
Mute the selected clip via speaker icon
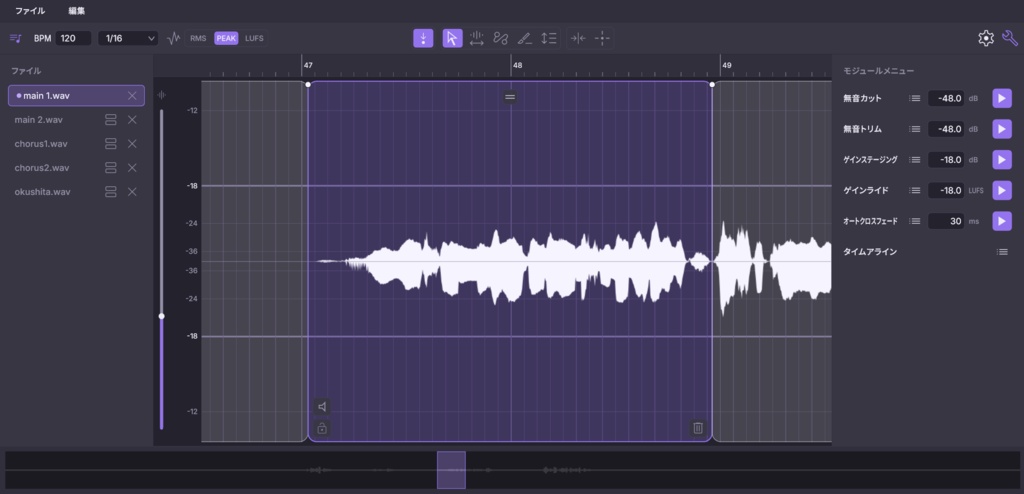click(x=322, y=407)
